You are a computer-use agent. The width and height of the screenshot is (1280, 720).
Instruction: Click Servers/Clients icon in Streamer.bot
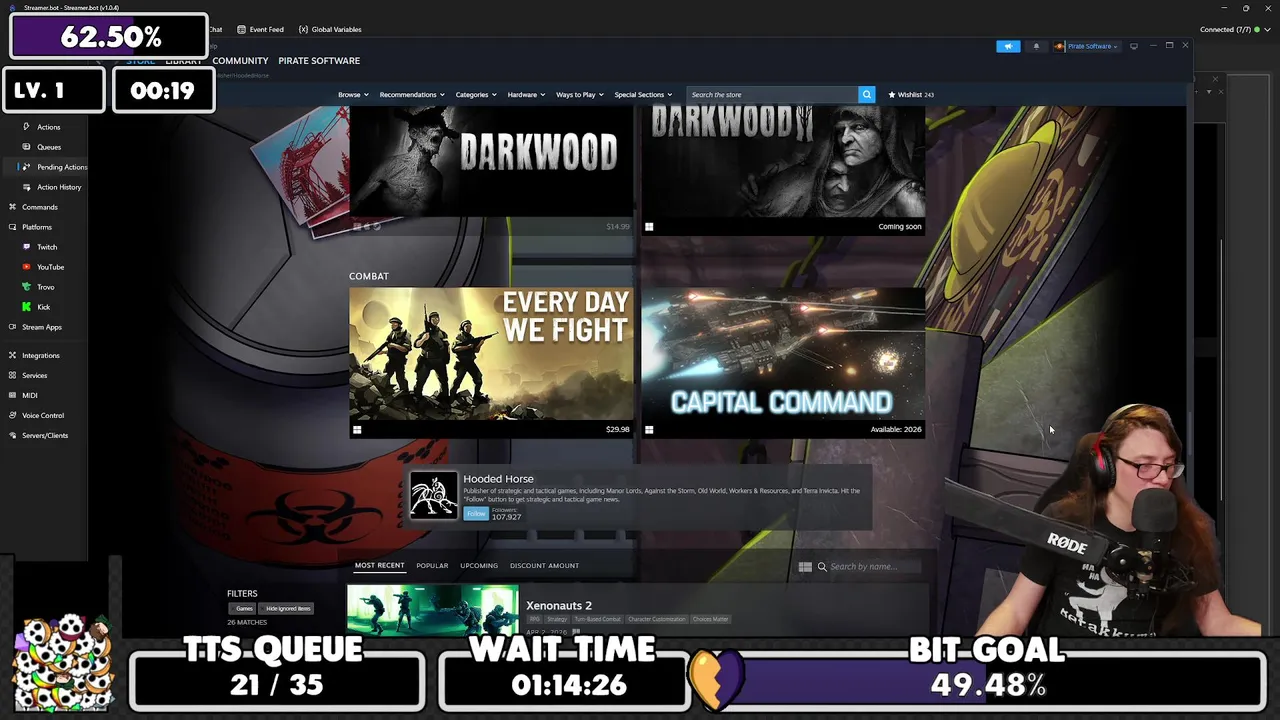tap(12, 435)
